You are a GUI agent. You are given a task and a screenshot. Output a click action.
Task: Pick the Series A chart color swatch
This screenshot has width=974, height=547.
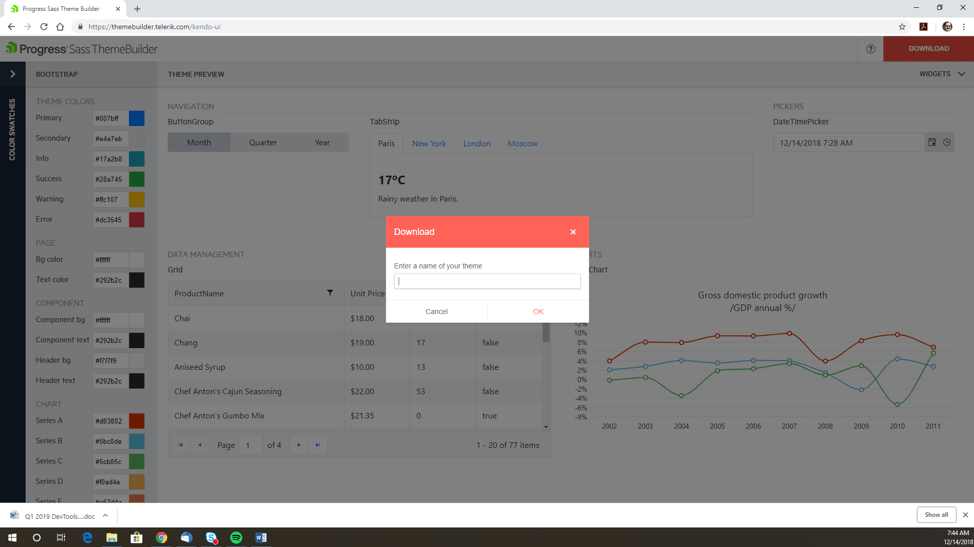coord(137,421)
